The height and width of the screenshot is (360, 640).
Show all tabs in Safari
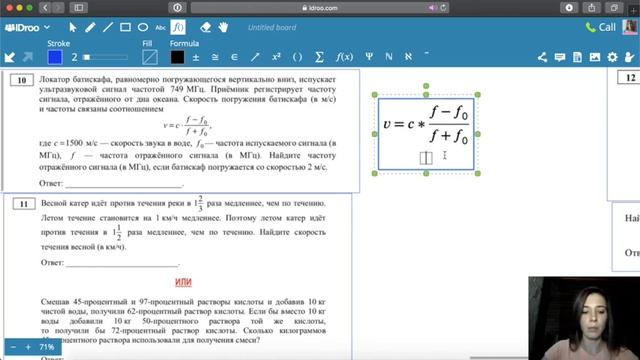pos(614,8)
